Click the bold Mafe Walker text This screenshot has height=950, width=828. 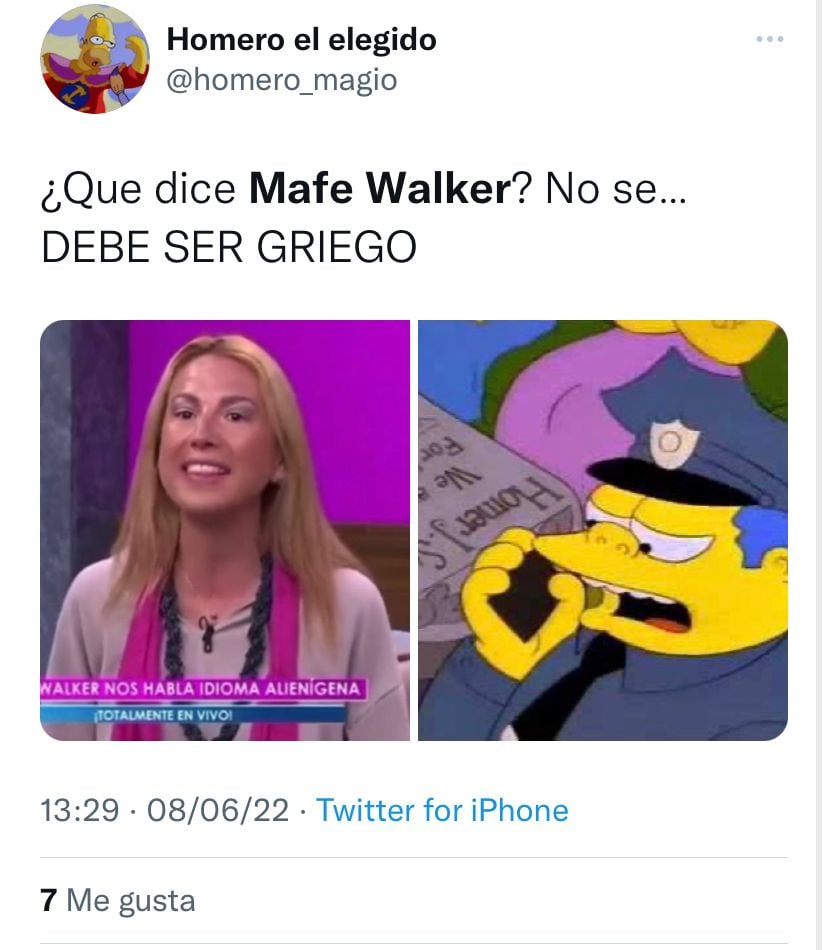click(380, 188)
